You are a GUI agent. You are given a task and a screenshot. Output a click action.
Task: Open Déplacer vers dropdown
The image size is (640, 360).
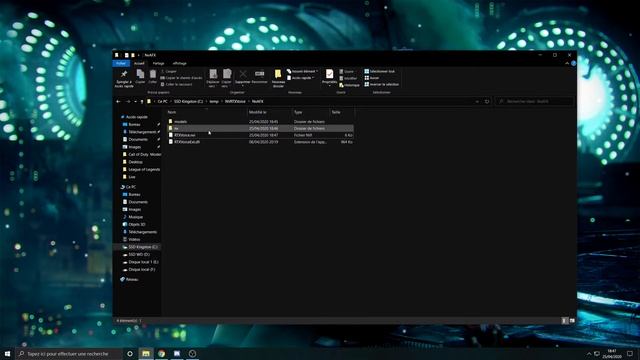point(213,78)
